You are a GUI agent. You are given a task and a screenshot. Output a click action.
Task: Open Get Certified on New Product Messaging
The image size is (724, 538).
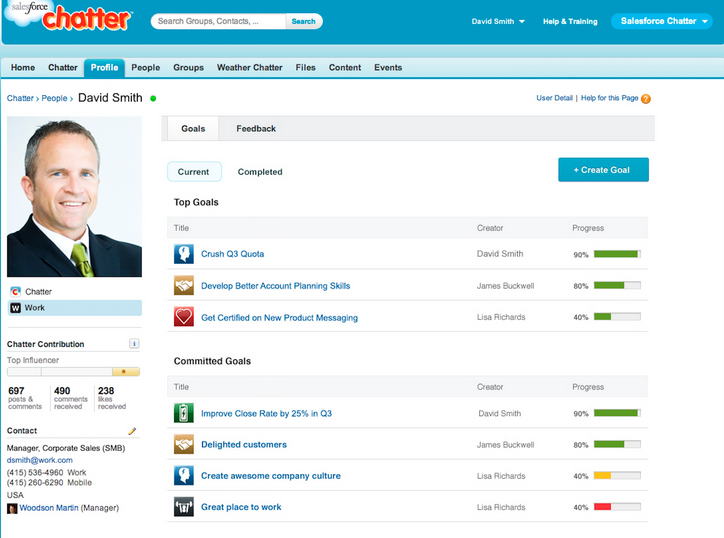(279, 318)
